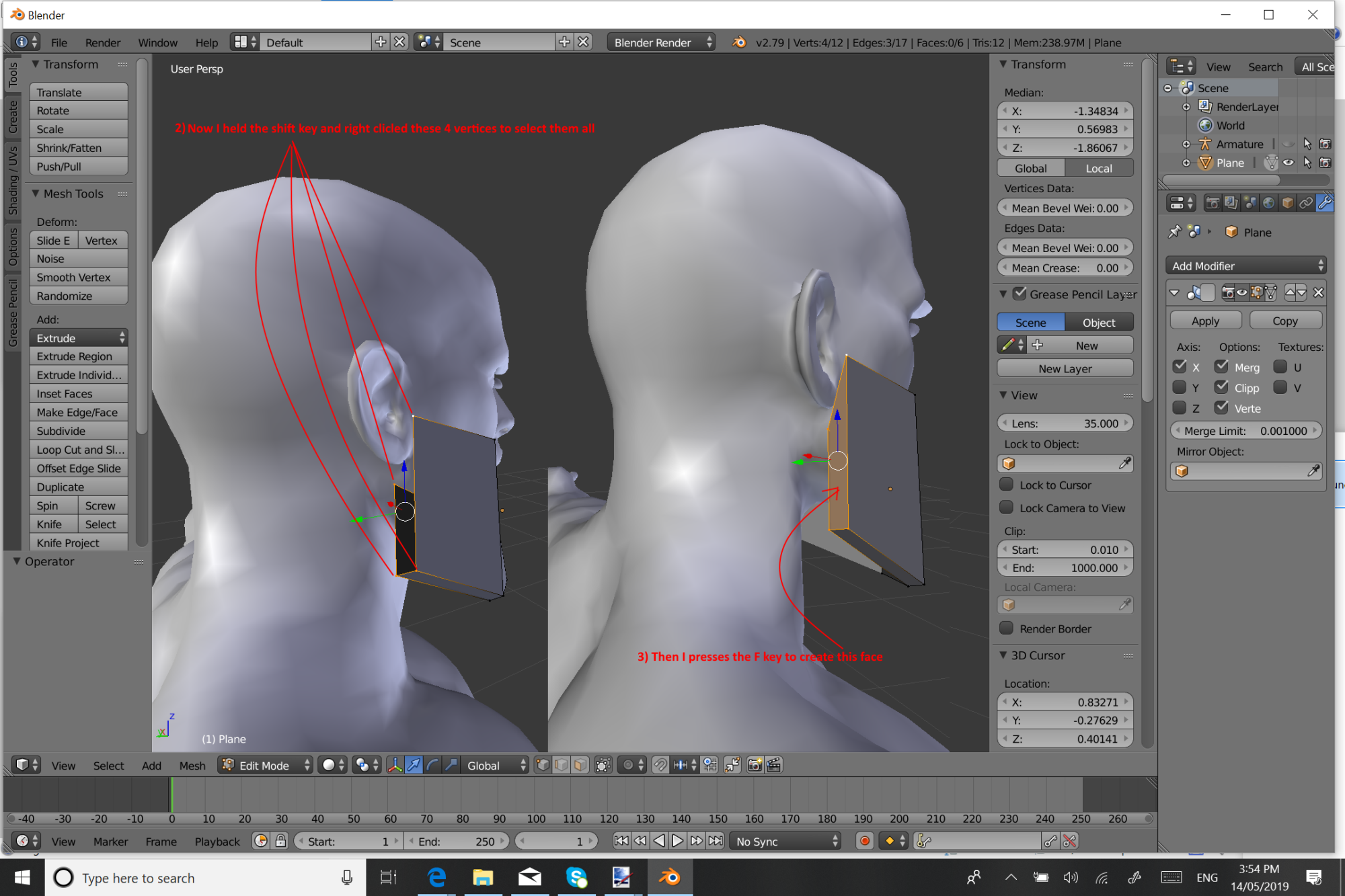Toggle Mirror modifier viewport visibility eye
Screen dimensions: 1345x896
1241,292
